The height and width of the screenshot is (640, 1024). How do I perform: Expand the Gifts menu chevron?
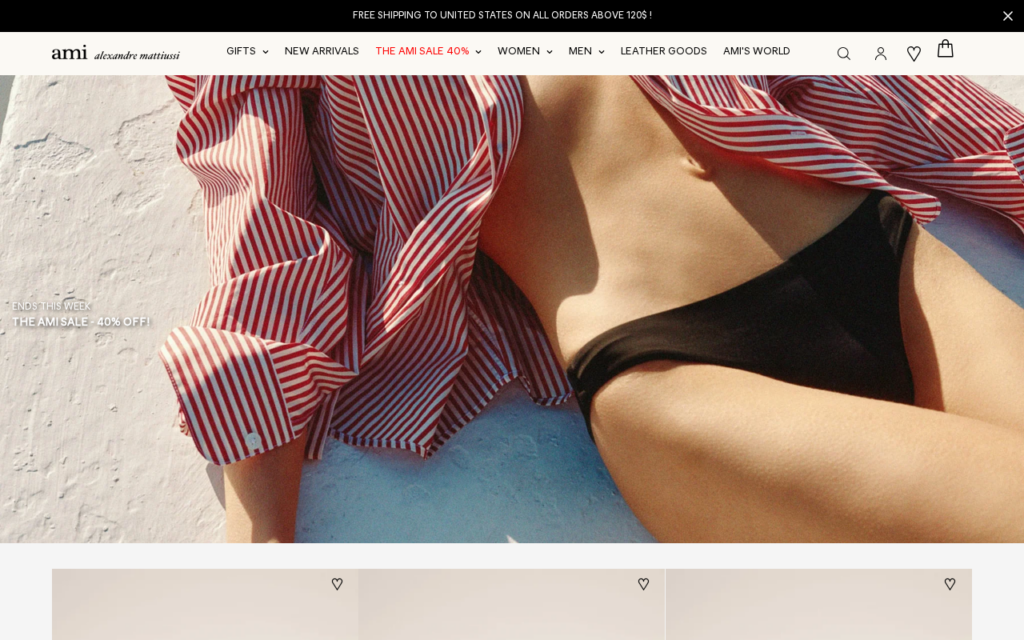point(265,52)
